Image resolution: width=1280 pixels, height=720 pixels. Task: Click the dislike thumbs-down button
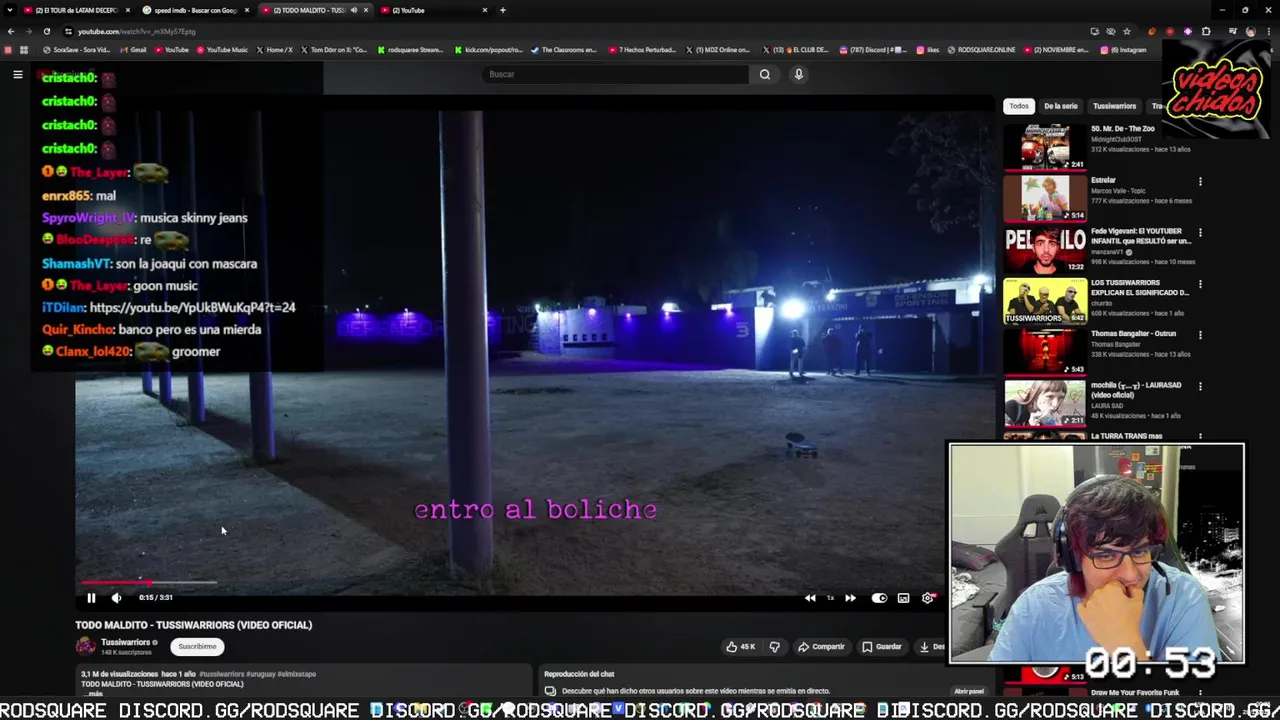(774, 647)
